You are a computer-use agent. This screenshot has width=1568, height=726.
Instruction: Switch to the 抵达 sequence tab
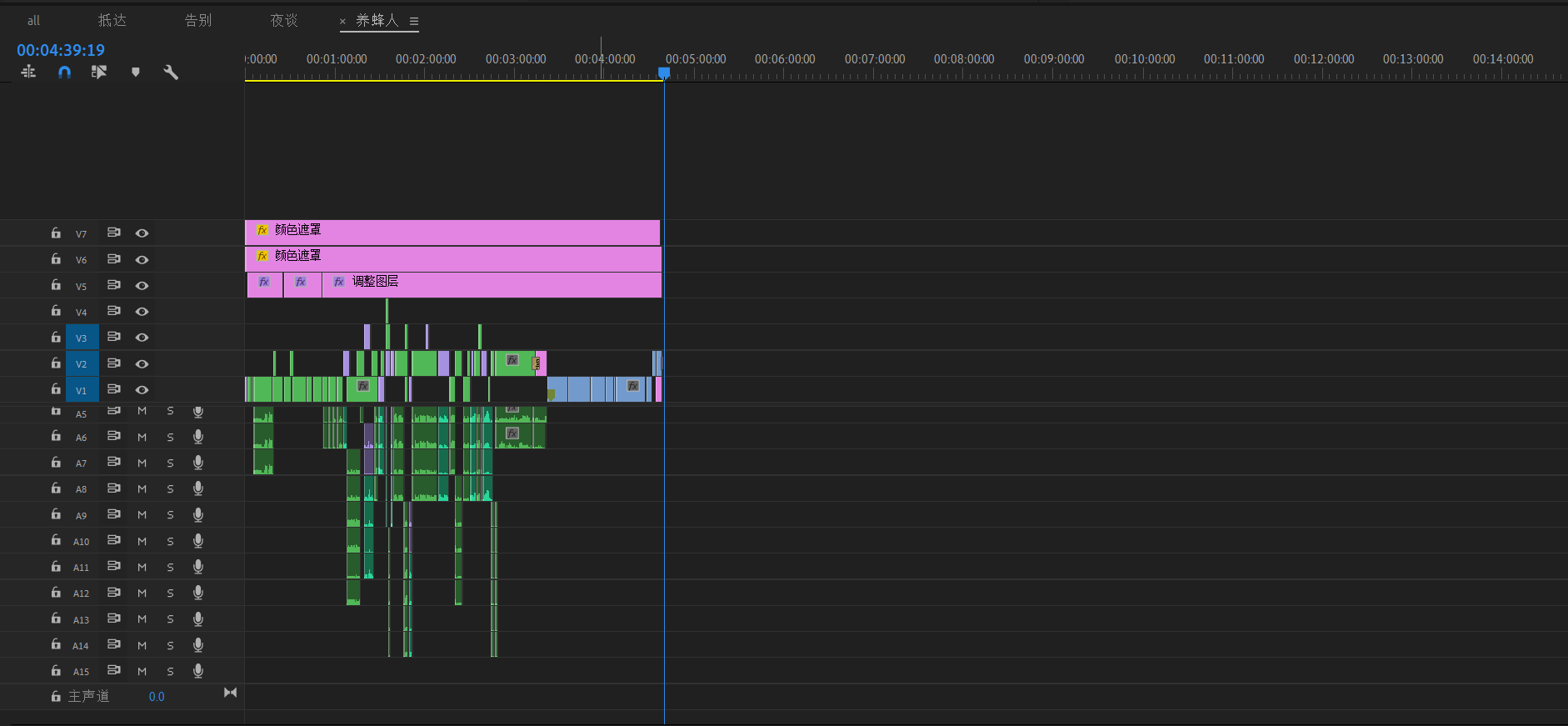tap(112, 20)
